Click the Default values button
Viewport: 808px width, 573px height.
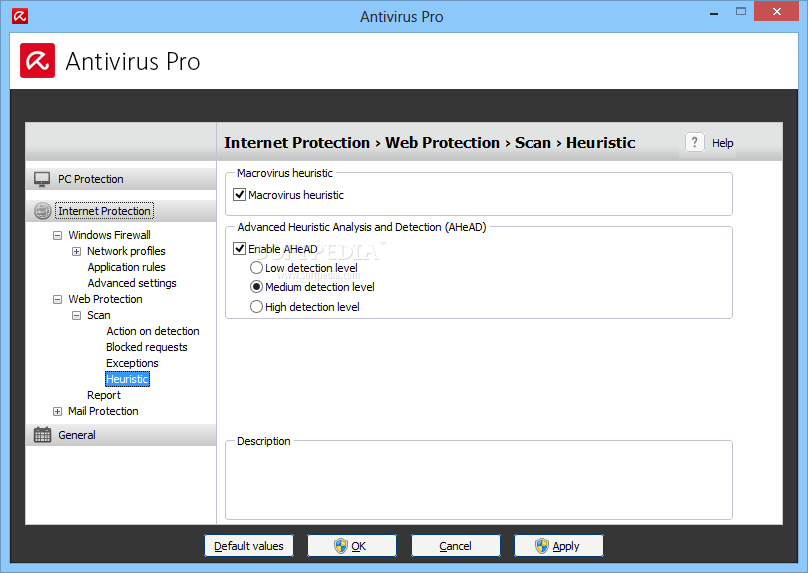[249, 546]
